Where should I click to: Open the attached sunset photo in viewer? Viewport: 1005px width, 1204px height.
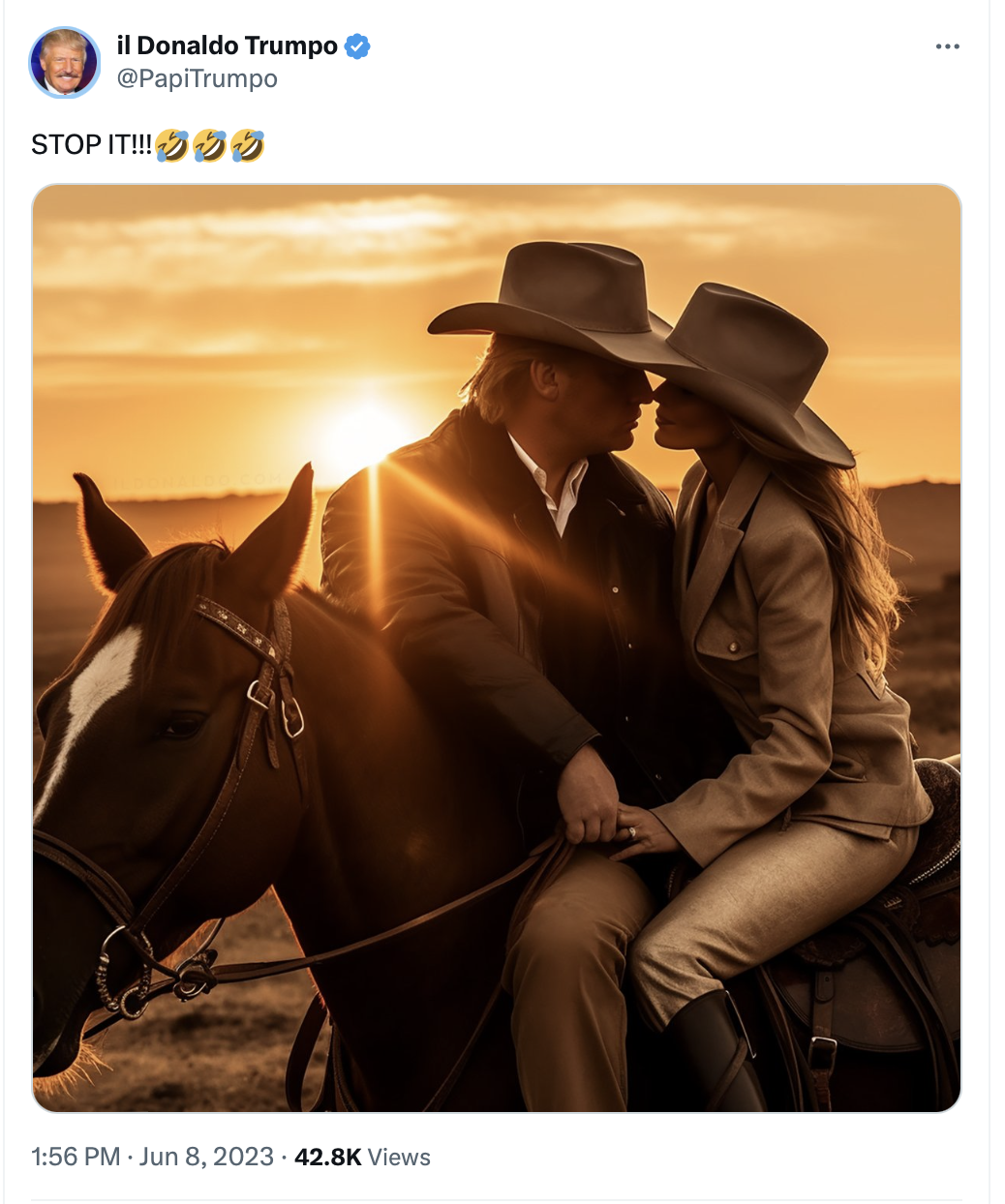pyautogui.click(x=497, y=647)
